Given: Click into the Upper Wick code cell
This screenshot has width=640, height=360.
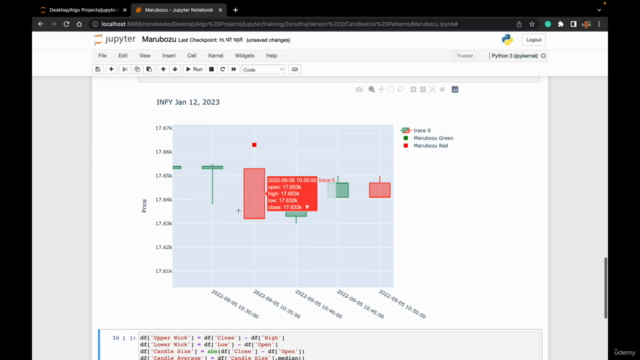Looking at the screenshot, I should 339,345.
